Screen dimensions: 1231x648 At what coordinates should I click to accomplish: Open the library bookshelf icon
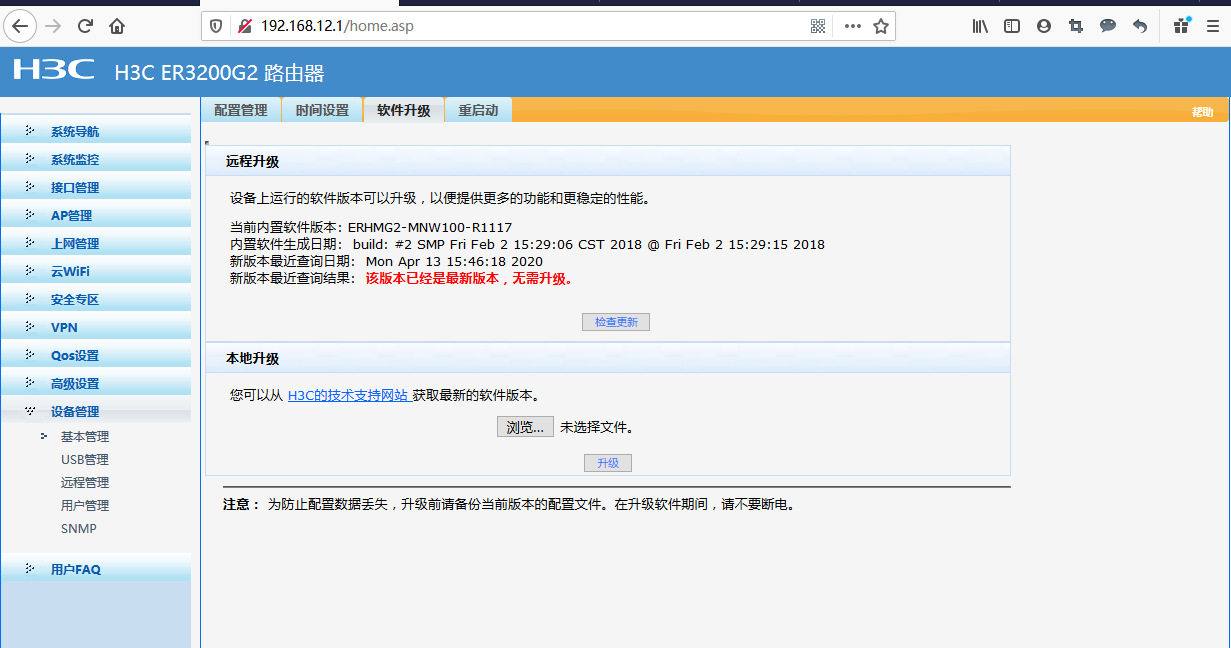[x=980, y=26]
